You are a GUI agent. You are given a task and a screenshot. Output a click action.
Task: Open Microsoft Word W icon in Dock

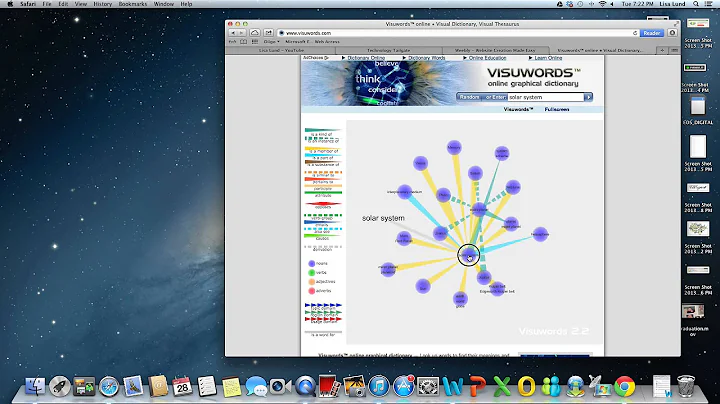(452, 386)
